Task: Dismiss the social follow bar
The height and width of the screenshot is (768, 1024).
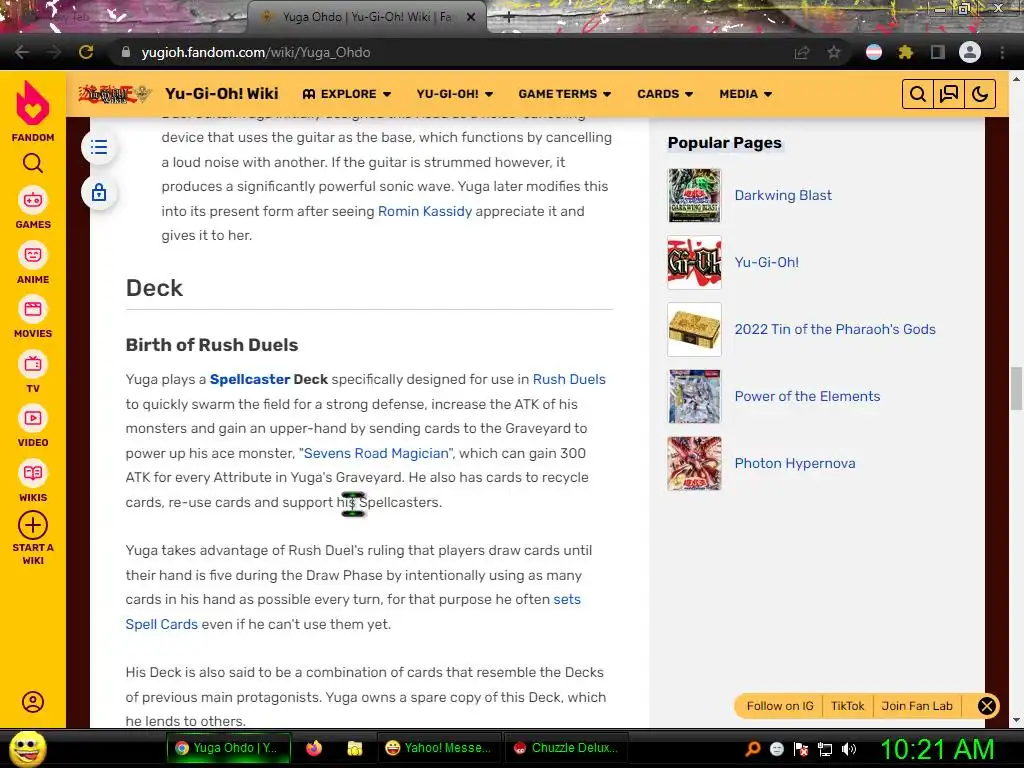Action: pyautogui.click(x=987, y=706)
